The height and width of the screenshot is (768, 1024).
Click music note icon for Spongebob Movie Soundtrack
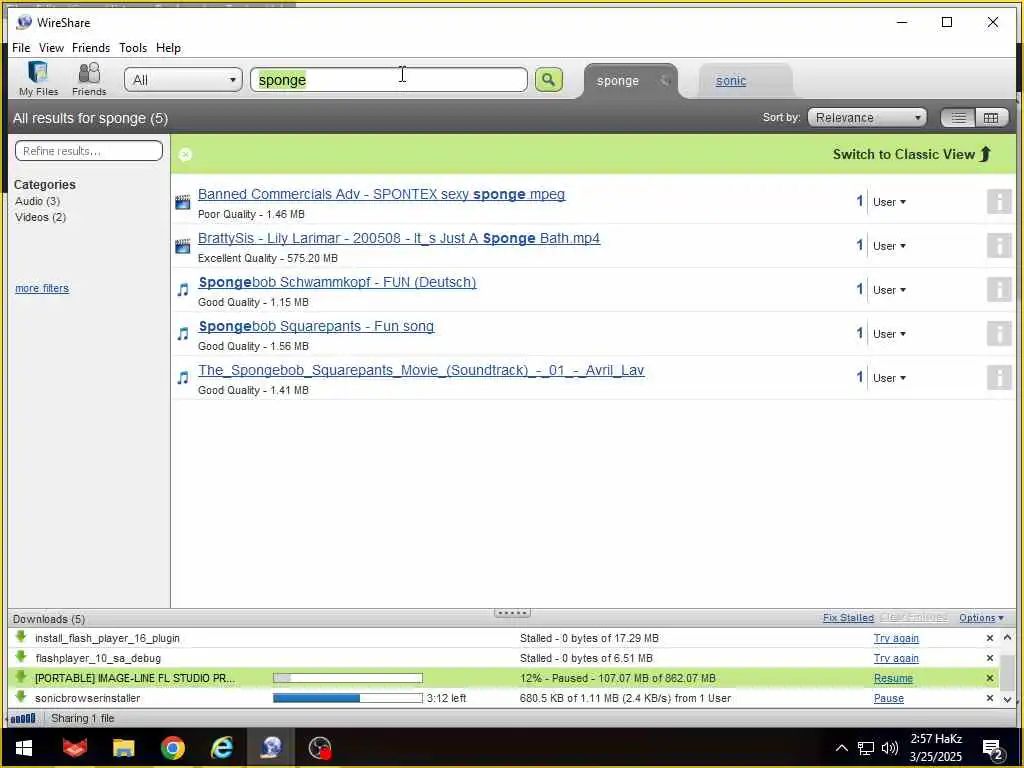tap(183, 377)
